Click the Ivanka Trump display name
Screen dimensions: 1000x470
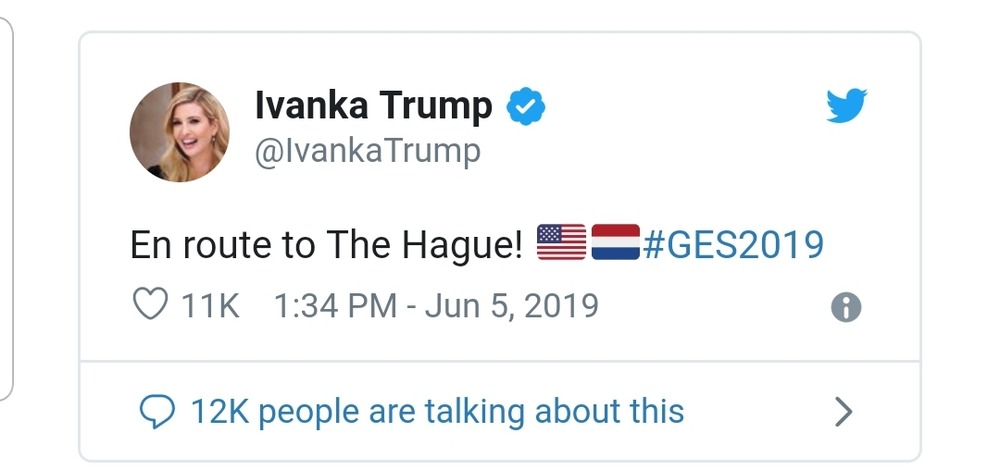(x=373, y=105)
